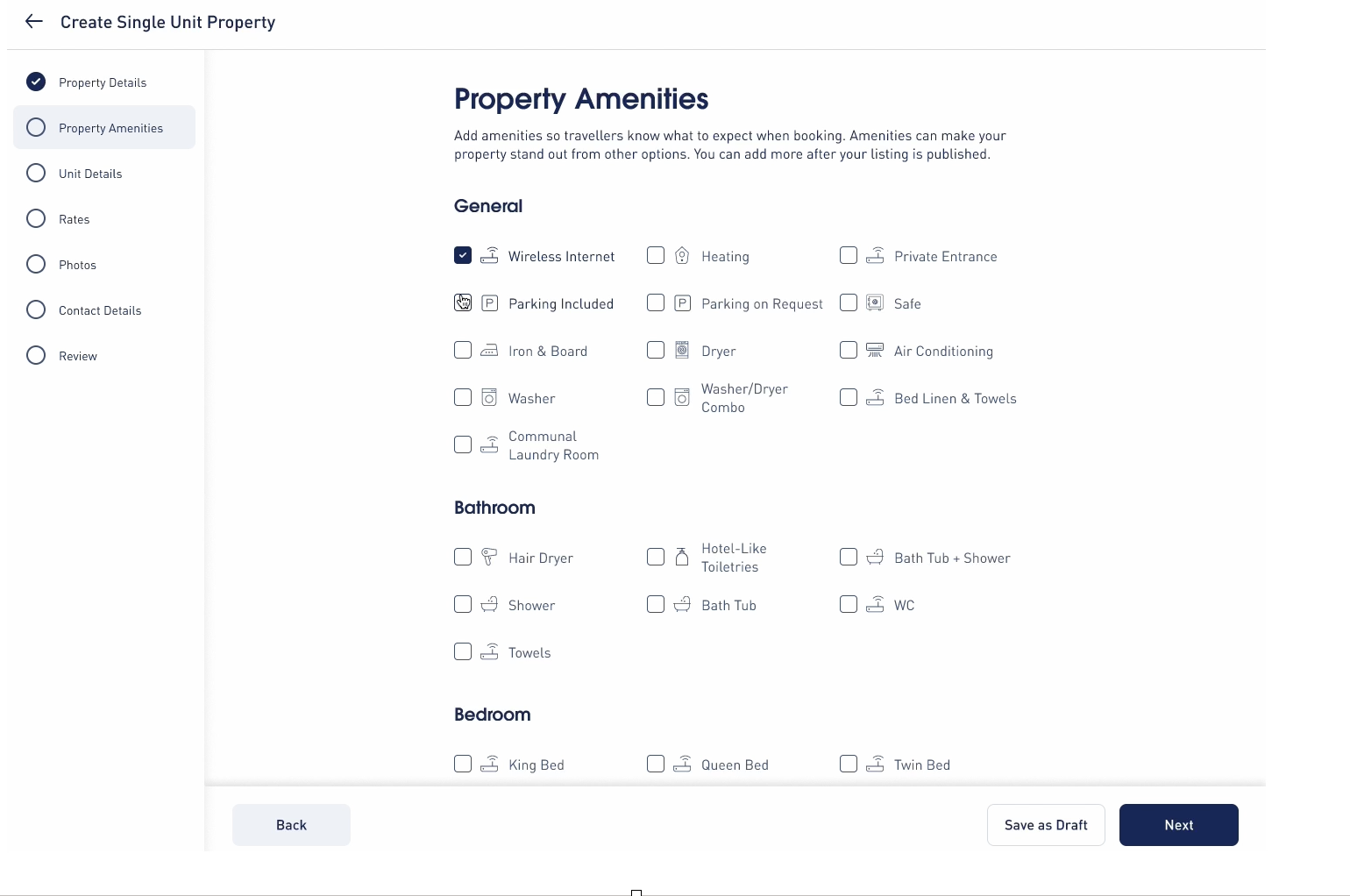Click the Wi-Fi router icon for Wireless Internet
The height and width of the screenshot is (896, 1350).
489,255
